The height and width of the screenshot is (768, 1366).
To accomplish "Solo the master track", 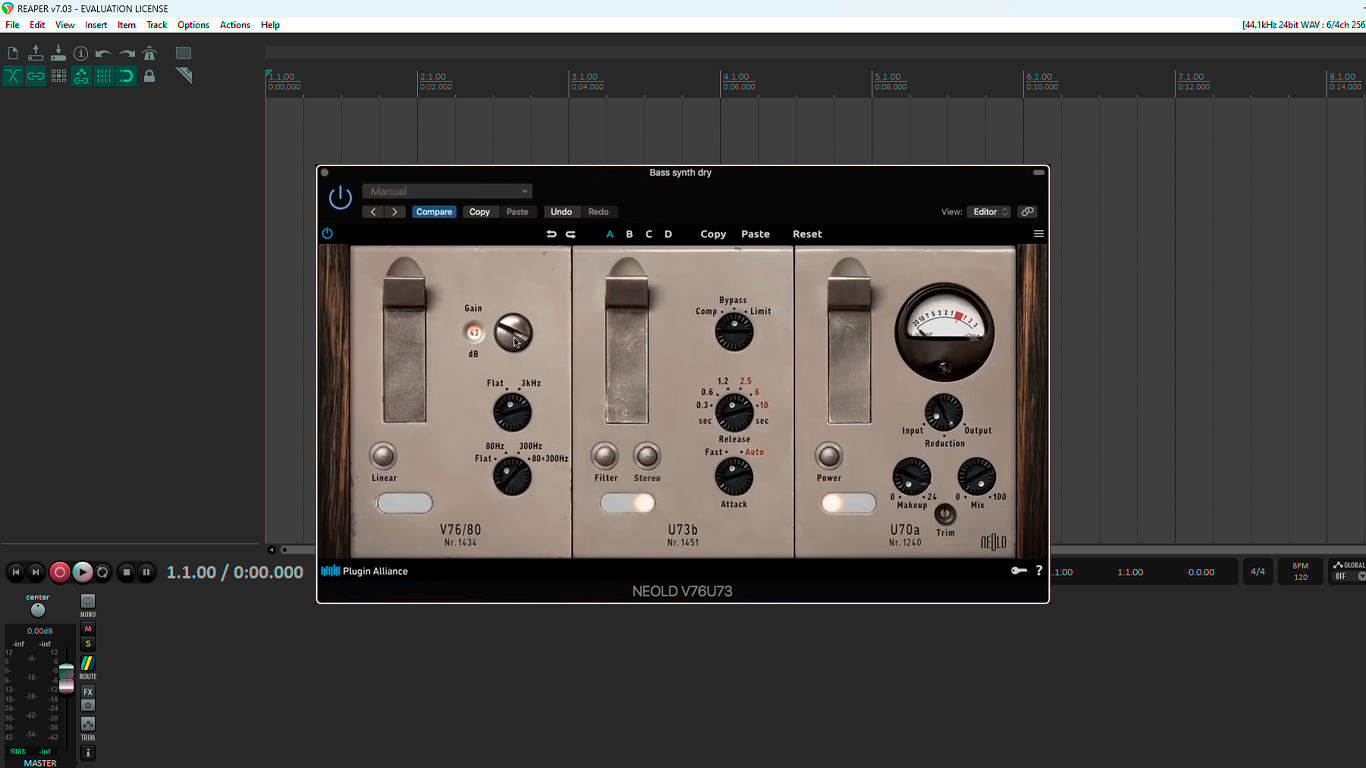I will pos(88,644).
